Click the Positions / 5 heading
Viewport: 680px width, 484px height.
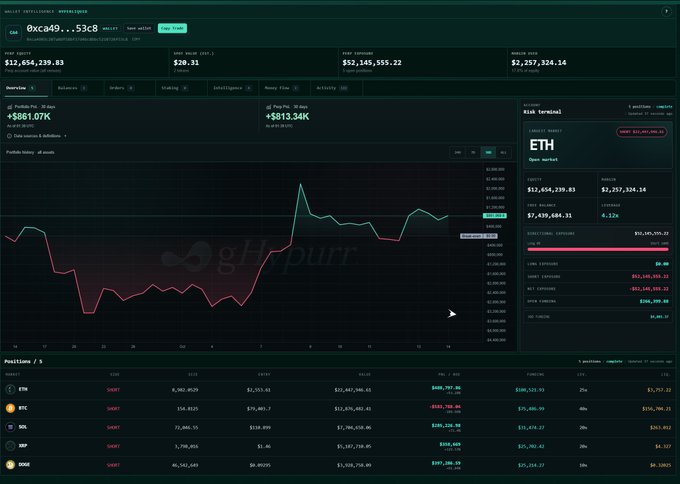23,361
